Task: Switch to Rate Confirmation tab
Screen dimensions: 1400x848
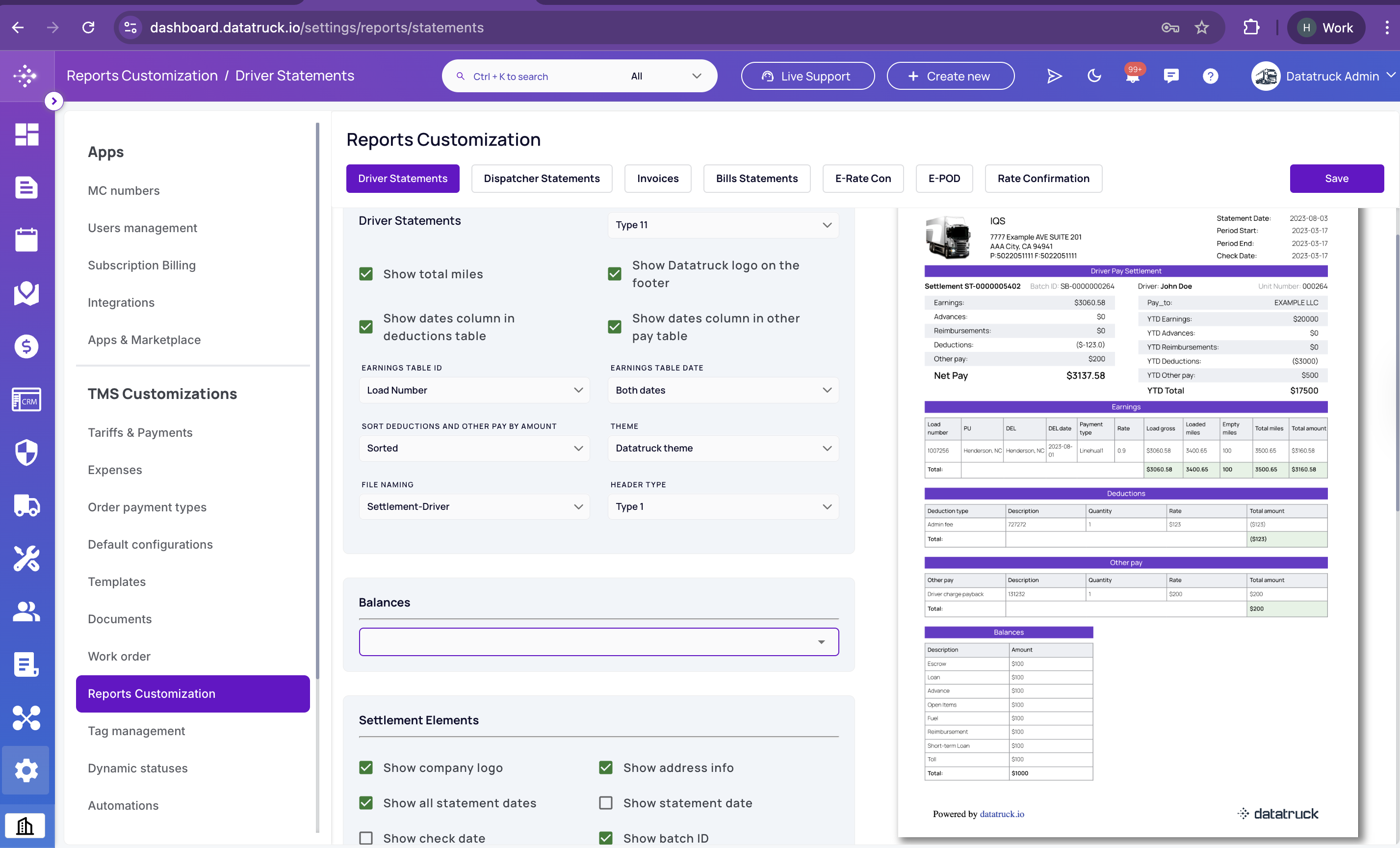Action: (1043, 179)
